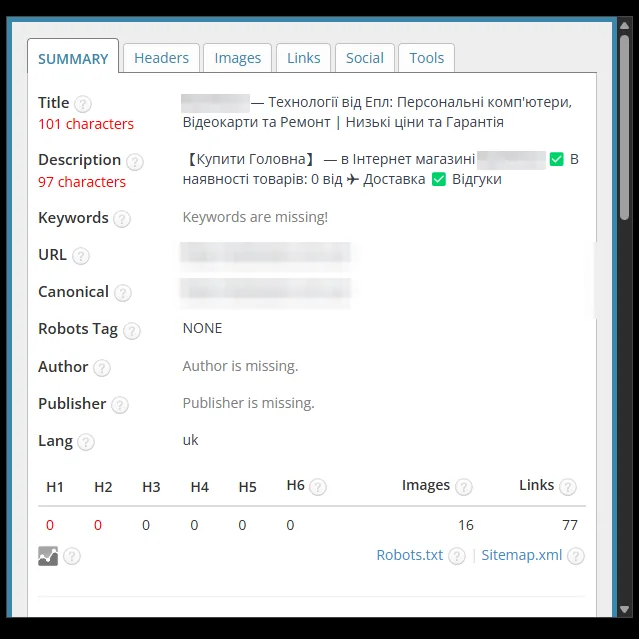Switch to the Headers tab

tap(161, 58)
